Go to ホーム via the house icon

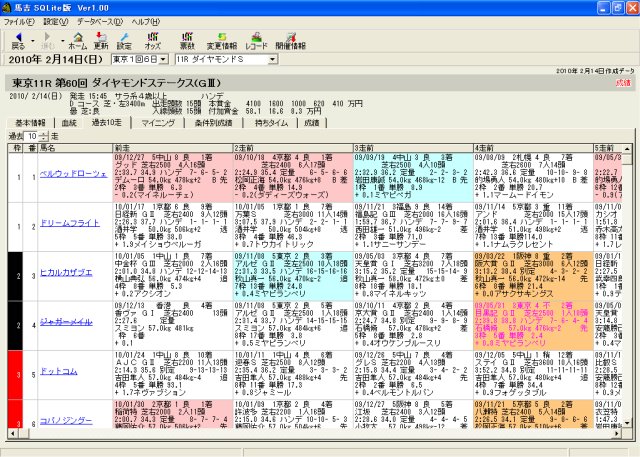(78, 37)
